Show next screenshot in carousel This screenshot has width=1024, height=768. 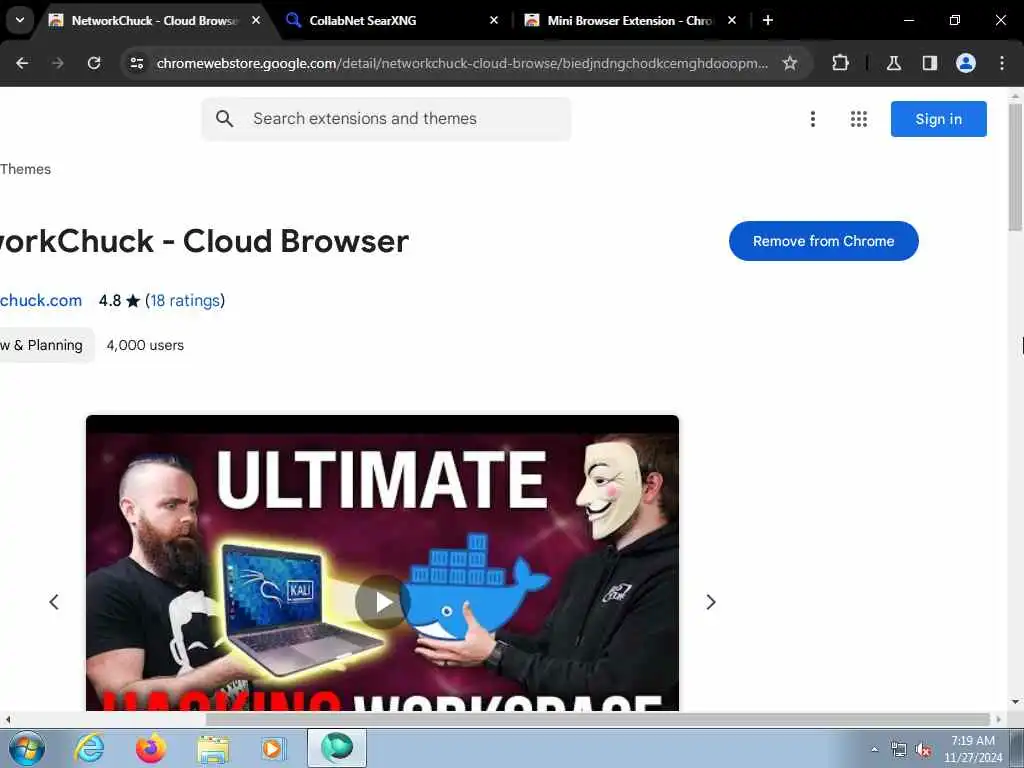pyautogui.click(x=711, y=602)
